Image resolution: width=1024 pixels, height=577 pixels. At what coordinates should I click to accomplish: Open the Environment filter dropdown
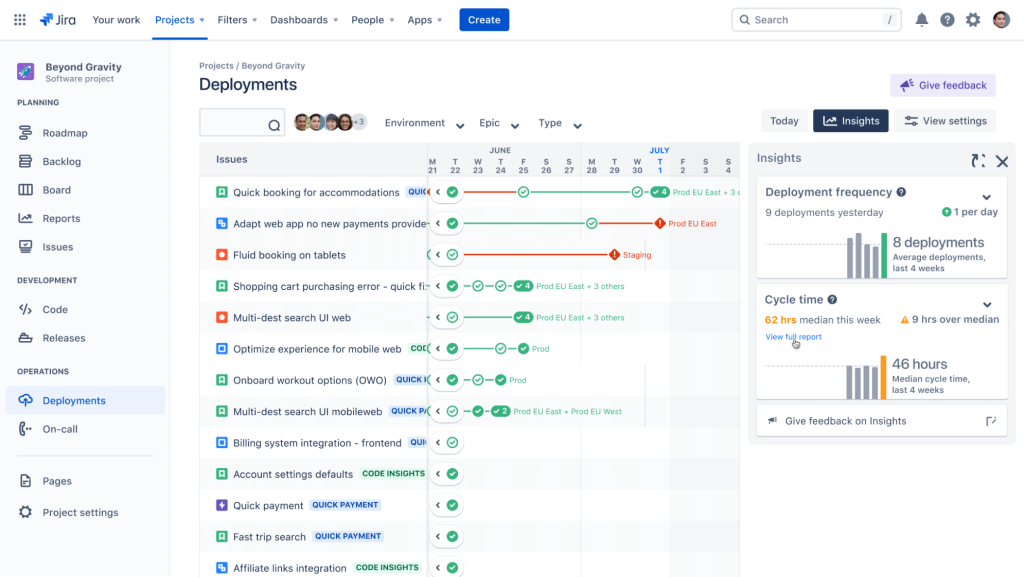424,123
